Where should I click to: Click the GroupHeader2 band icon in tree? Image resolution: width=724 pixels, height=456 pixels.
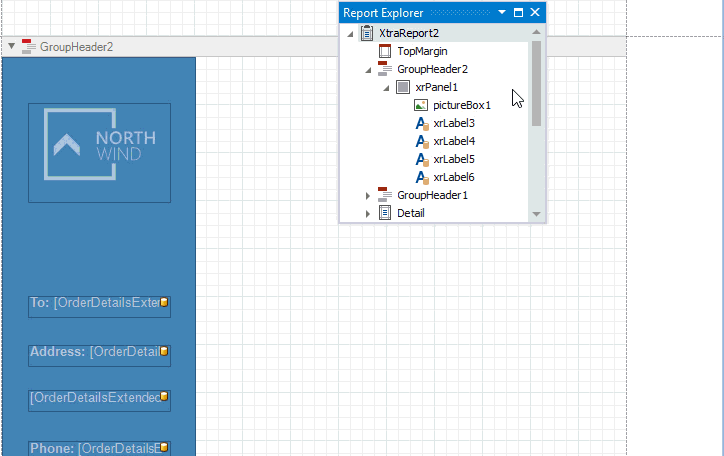point(385,69)
